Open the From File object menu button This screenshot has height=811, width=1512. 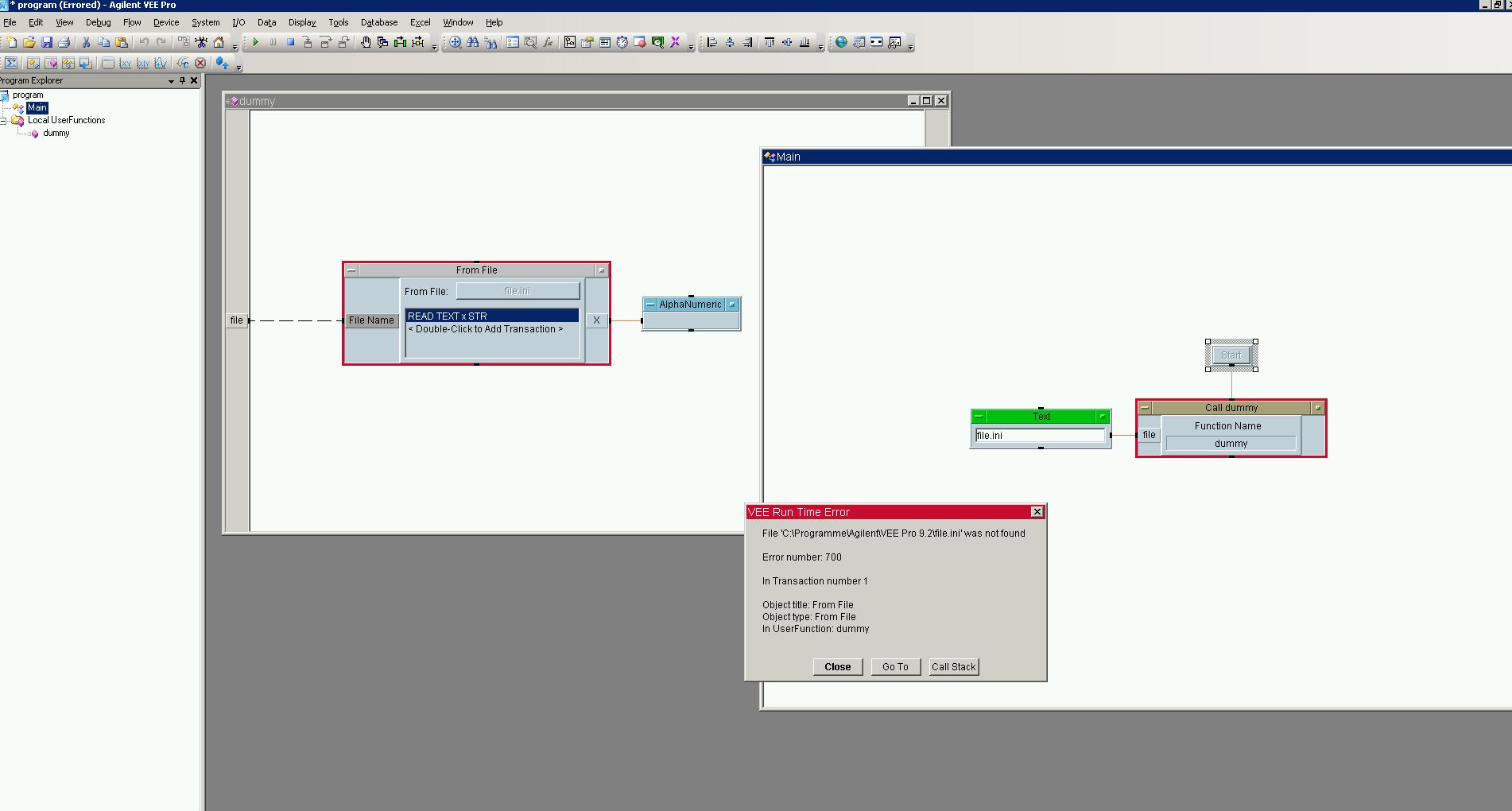pos(351,270)
